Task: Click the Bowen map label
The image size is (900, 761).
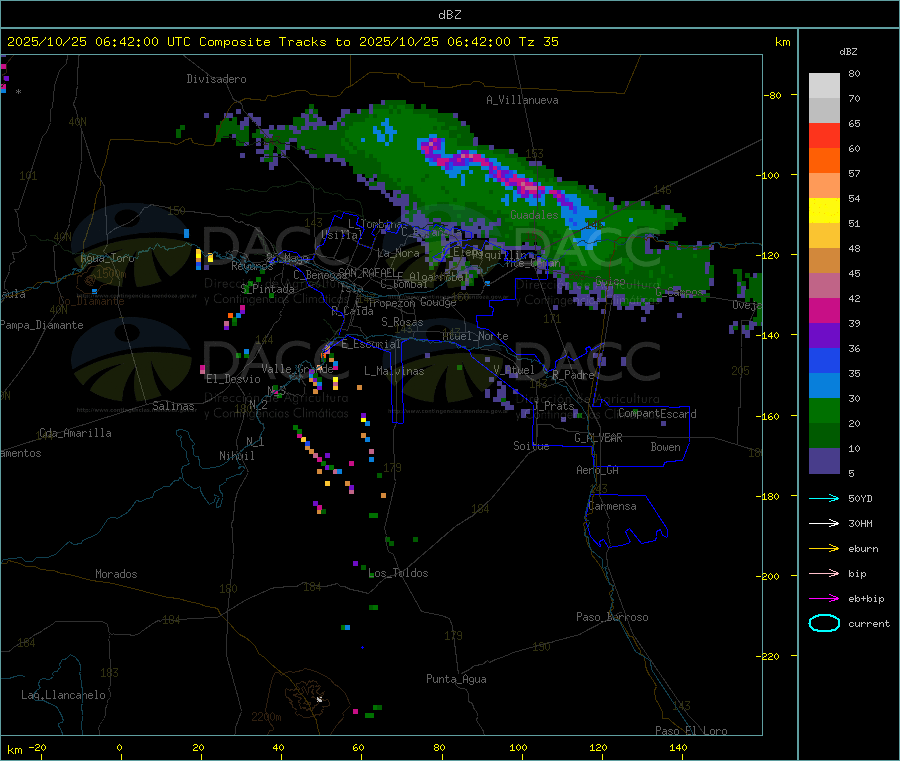Action: click(665, 447)
